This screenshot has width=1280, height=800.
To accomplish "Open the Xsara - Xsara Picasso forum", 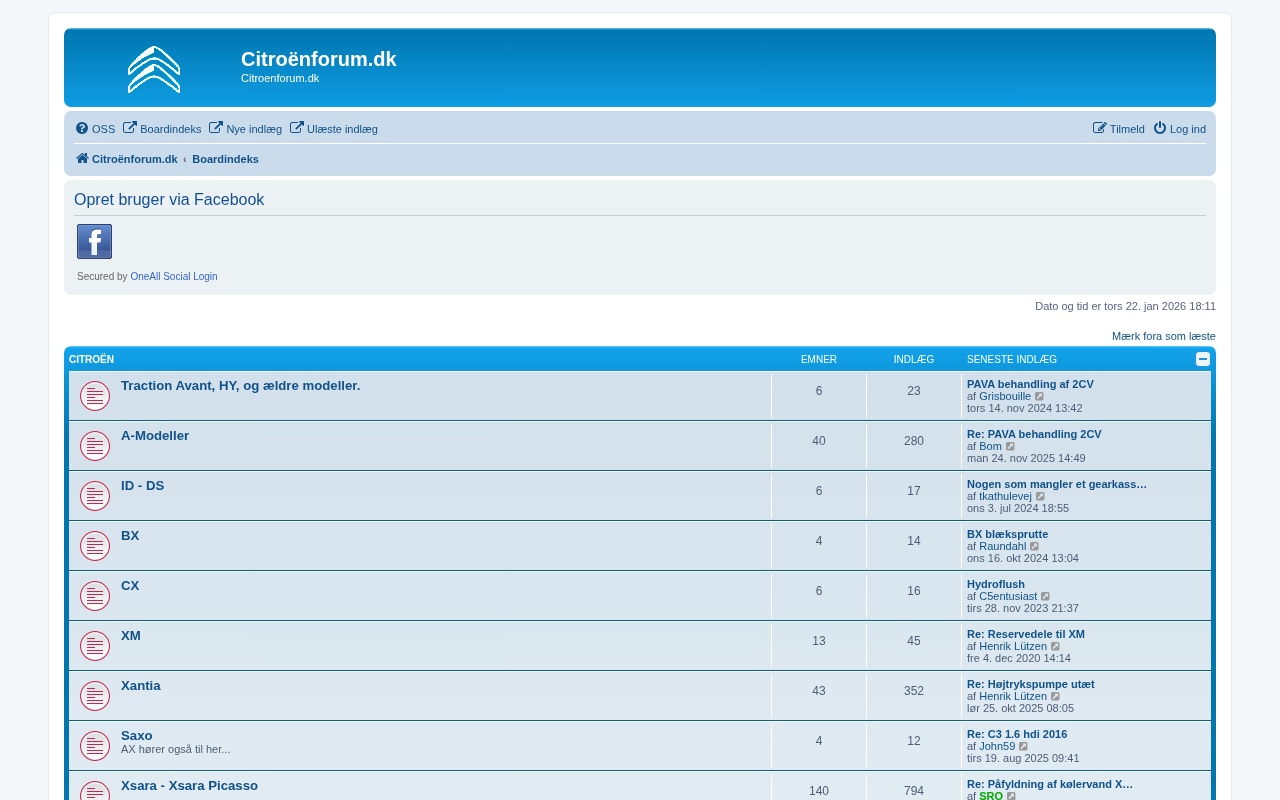I will pyautogui.click(x=189, y=786).
